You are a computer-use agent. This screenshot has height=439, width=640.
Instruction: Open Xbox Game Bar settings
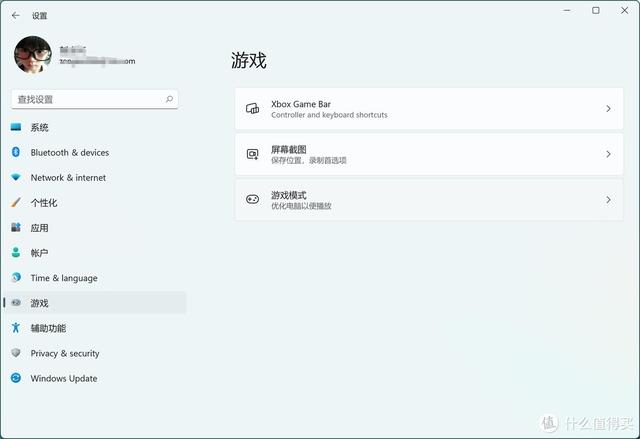pyautogui.click(x=429, y=109)
